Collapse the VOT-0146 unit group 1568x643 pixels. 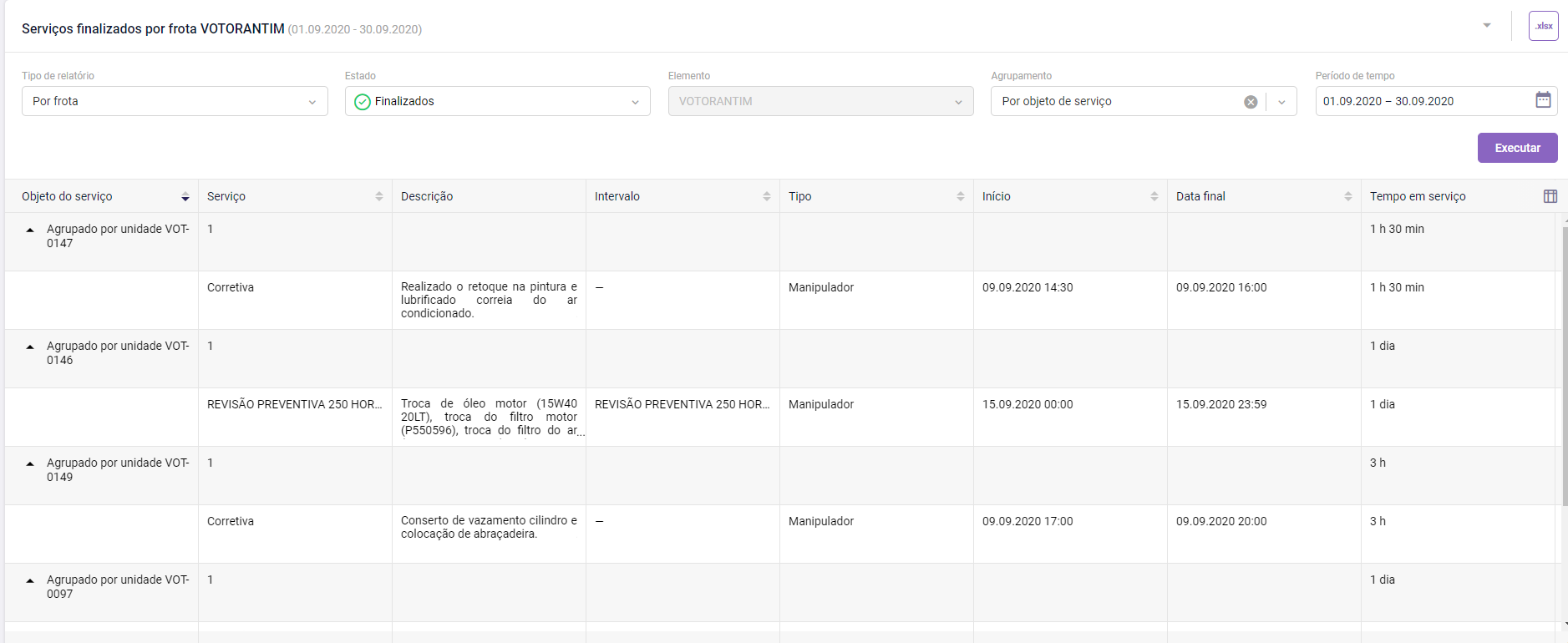[x=30, y=347]
